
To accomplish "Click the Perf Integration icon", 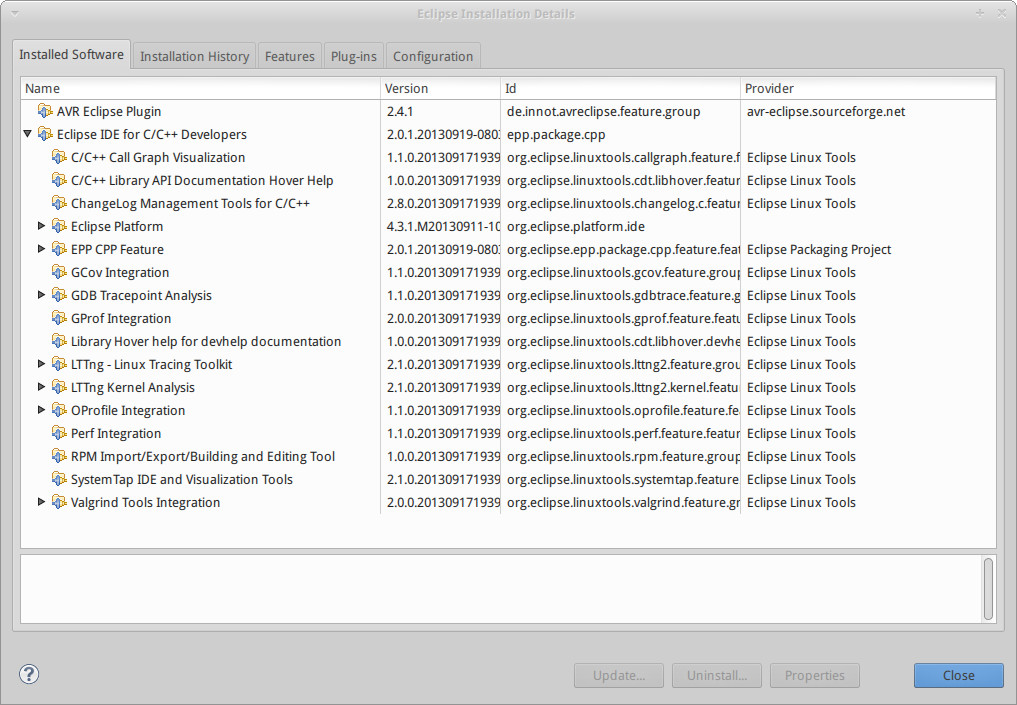I will [x=60, y=434].
